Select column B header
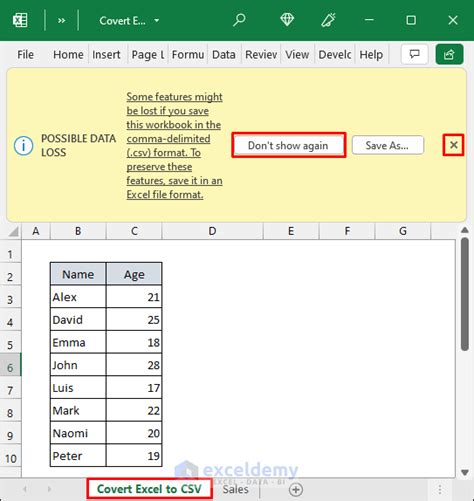 point(78,231)
